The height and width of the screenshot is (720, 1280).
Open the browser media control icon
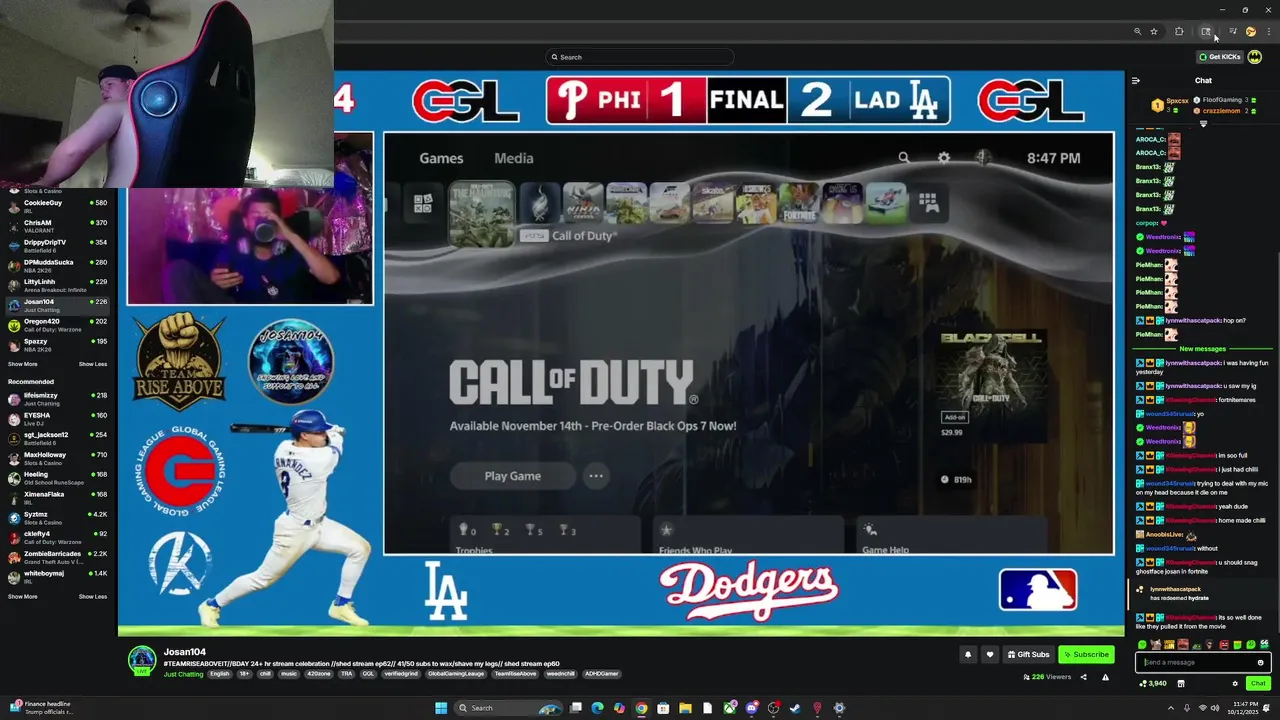(1232, 32)
